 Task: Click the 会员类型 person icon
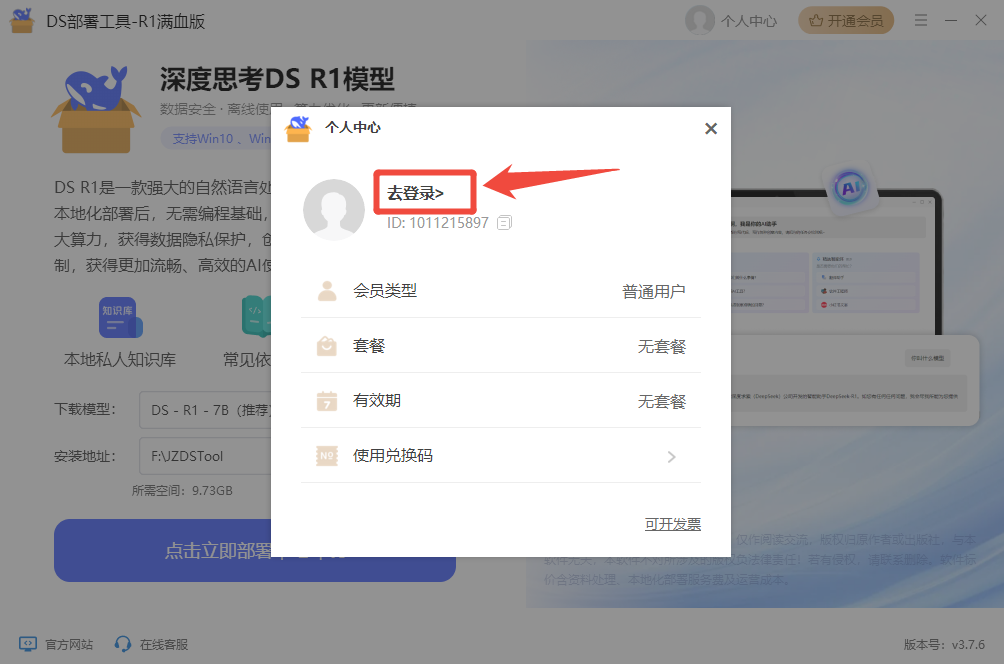coord(327,291)
